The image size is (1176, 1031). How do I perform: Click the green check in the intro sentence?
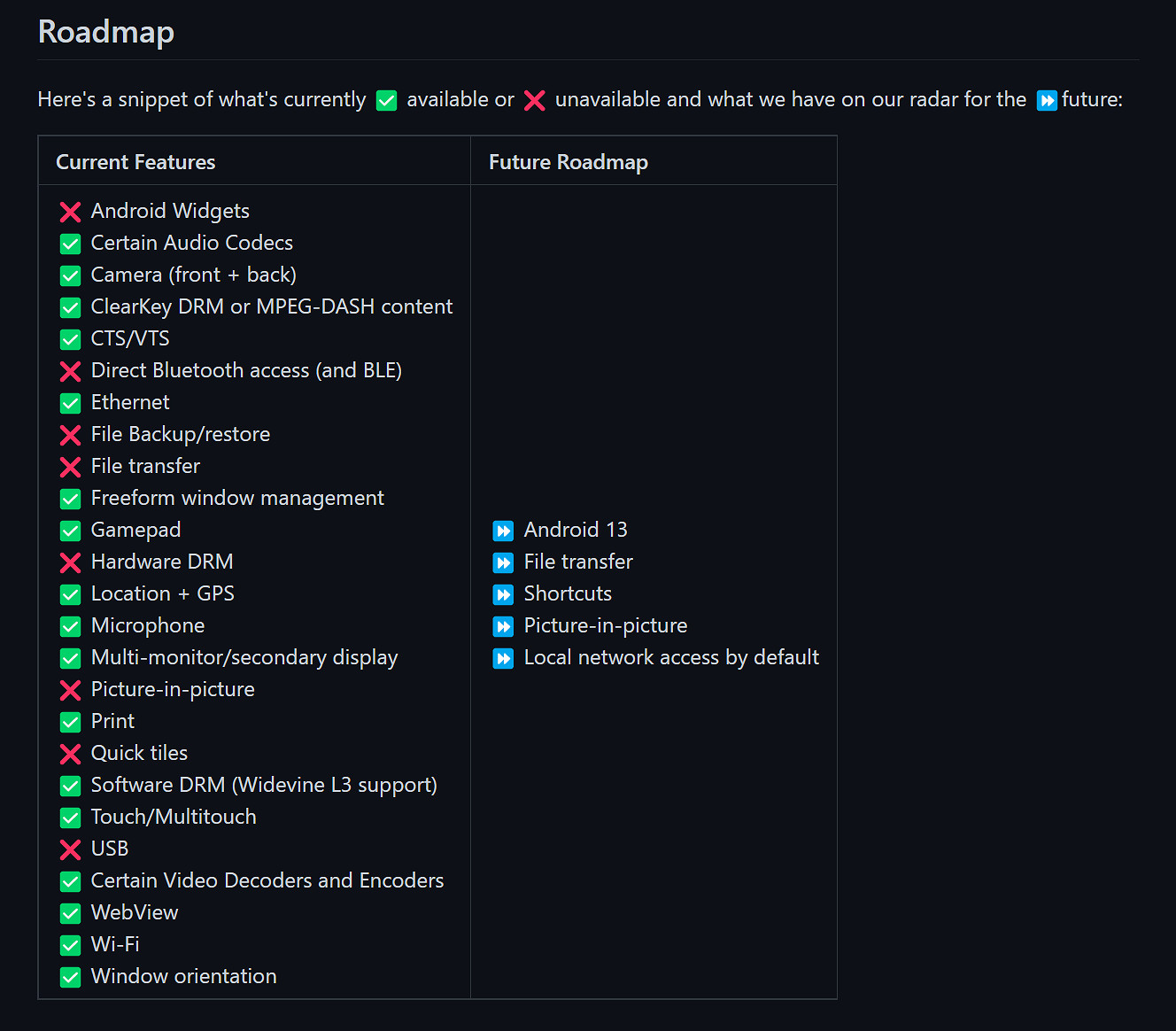[x=386, y=100]
